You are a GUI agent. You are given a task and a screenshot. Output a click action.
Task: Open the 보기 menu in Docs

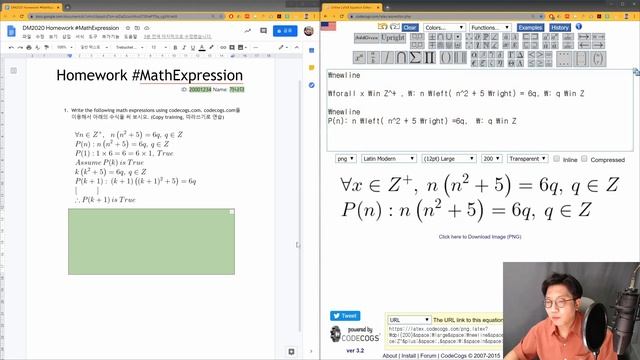tap(53, 37)
